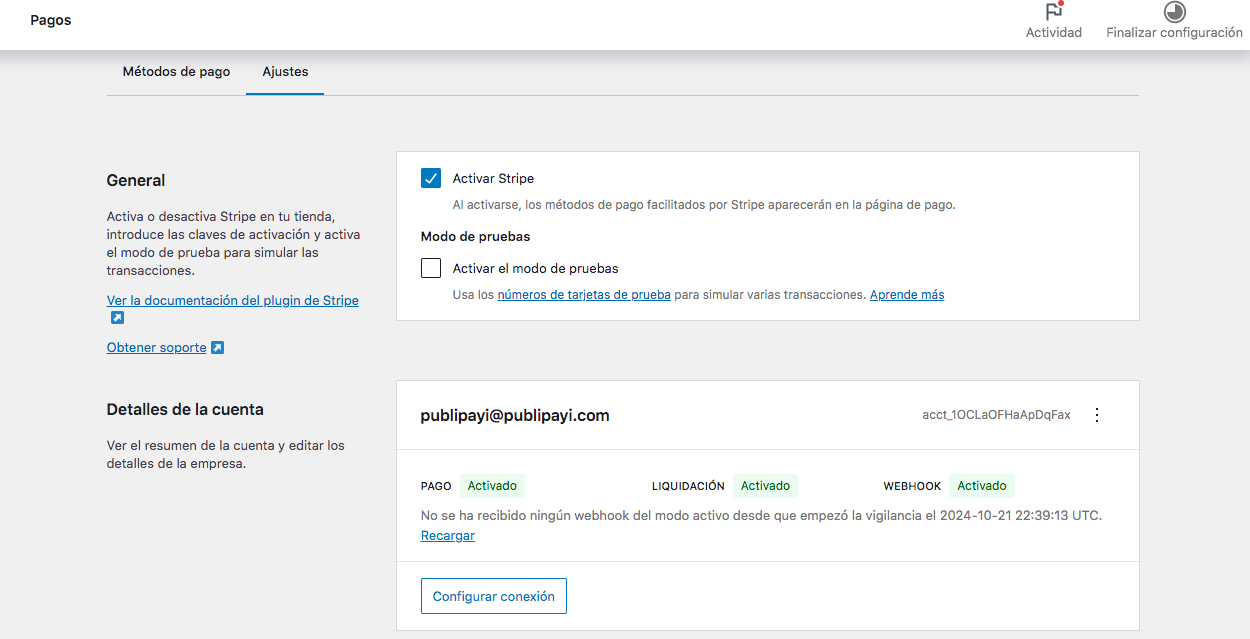This screenshot has height=639, width=1250.
Task: Select the Ajustes tab
Action: coord(285,72)
